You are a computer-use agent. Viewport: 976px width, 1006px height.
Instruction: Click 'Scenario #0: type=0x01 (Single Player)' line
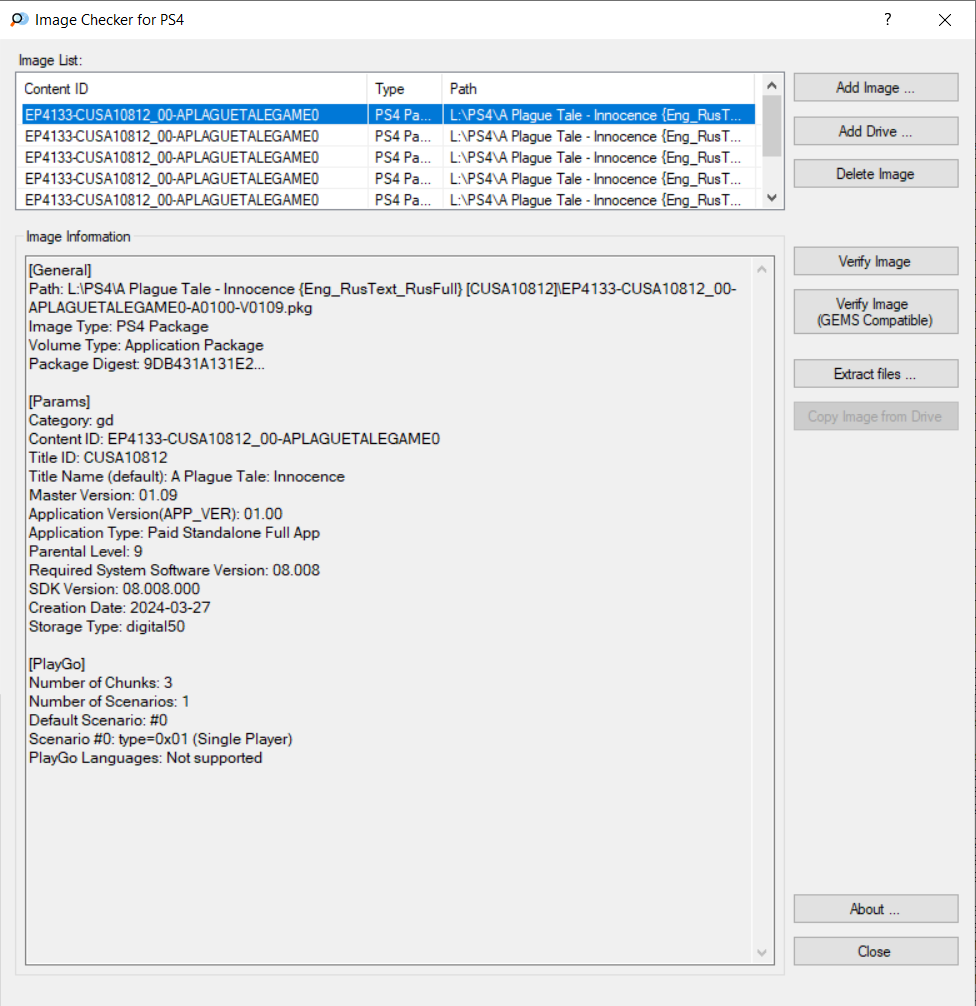point(160,739)
